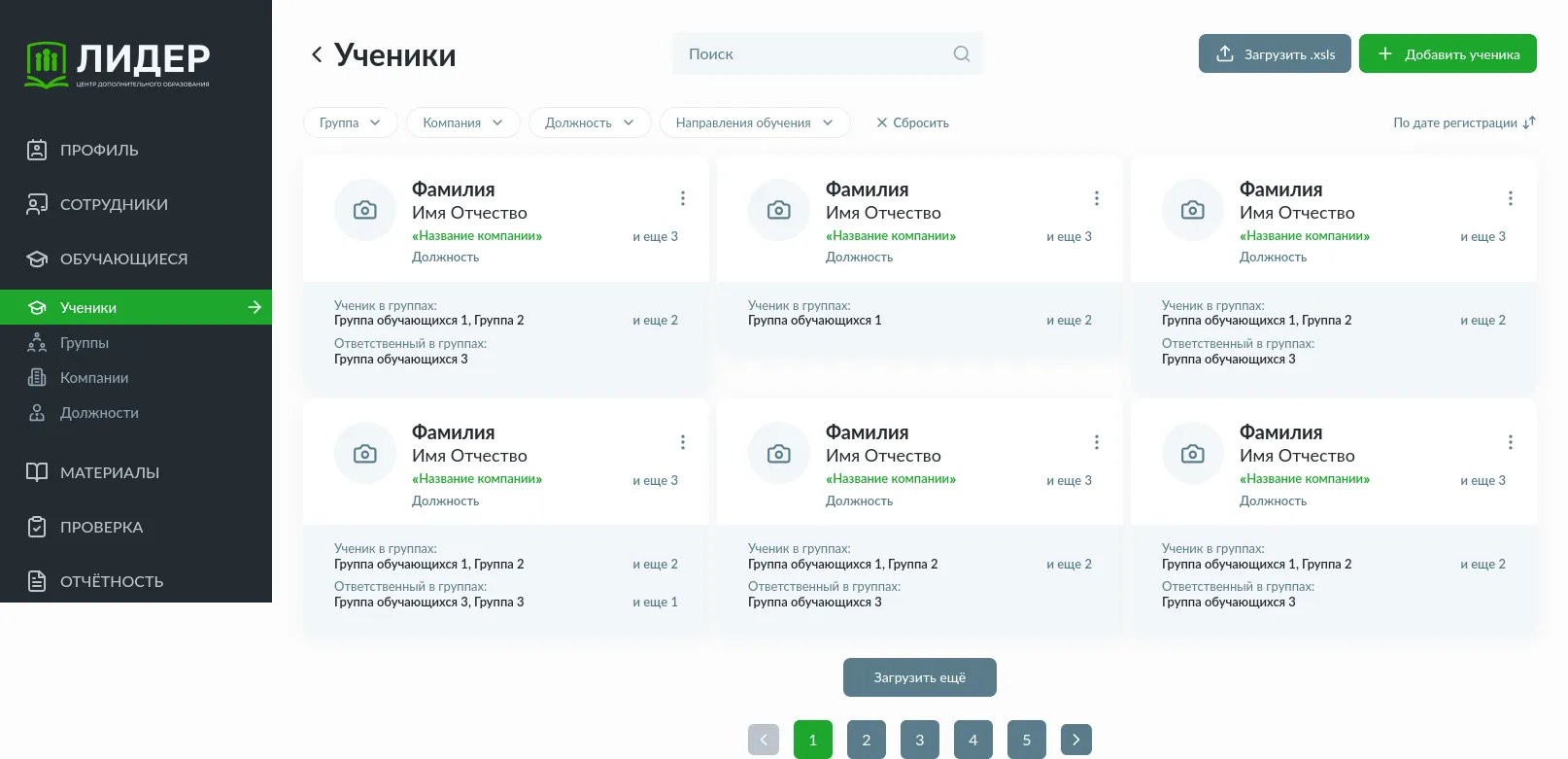Open the СОТРУДНИКИ section icon
Image resolution: width=1568 pixels, height=759 pixels.
[37, 204]
